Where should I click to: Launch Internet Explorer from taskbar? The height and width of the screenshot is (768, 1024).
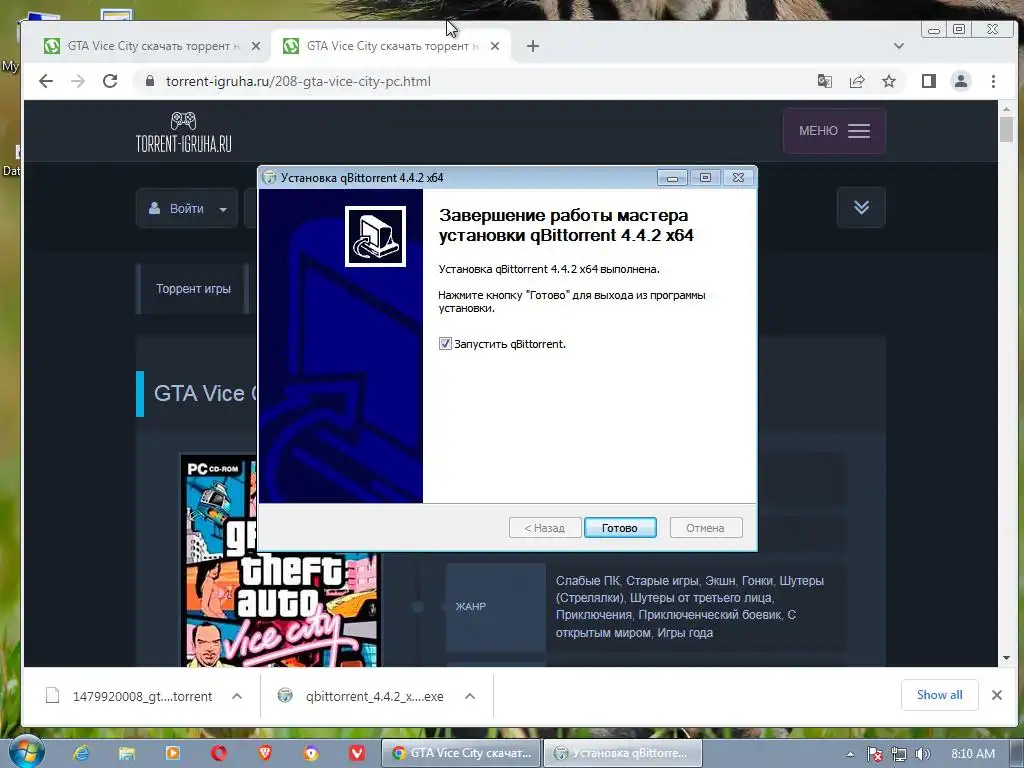pyautogui.click(x=81, y=753)
